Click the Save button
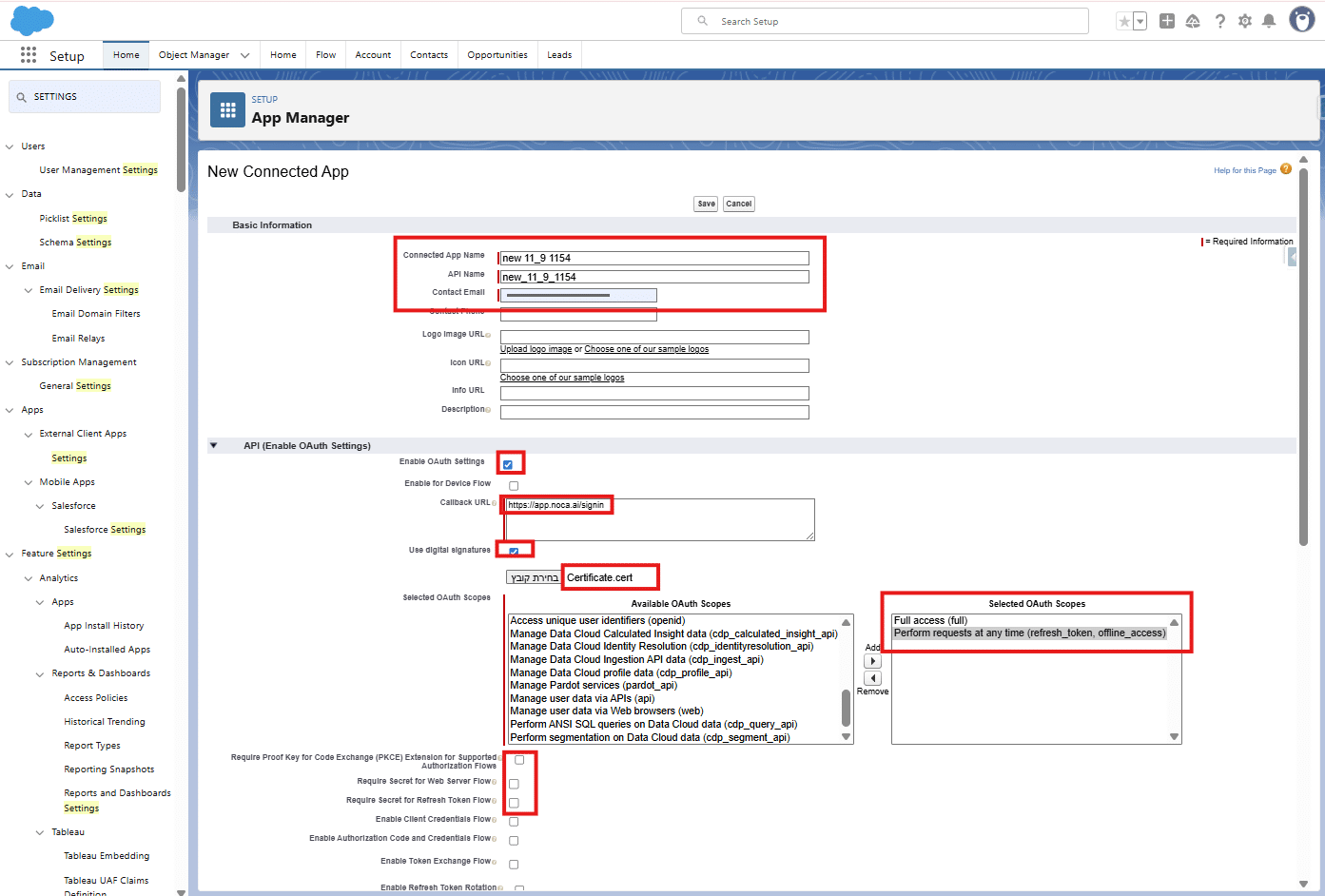Image resolution: width=1325 pixels, height=896 pixels. [x=706, y=204]
